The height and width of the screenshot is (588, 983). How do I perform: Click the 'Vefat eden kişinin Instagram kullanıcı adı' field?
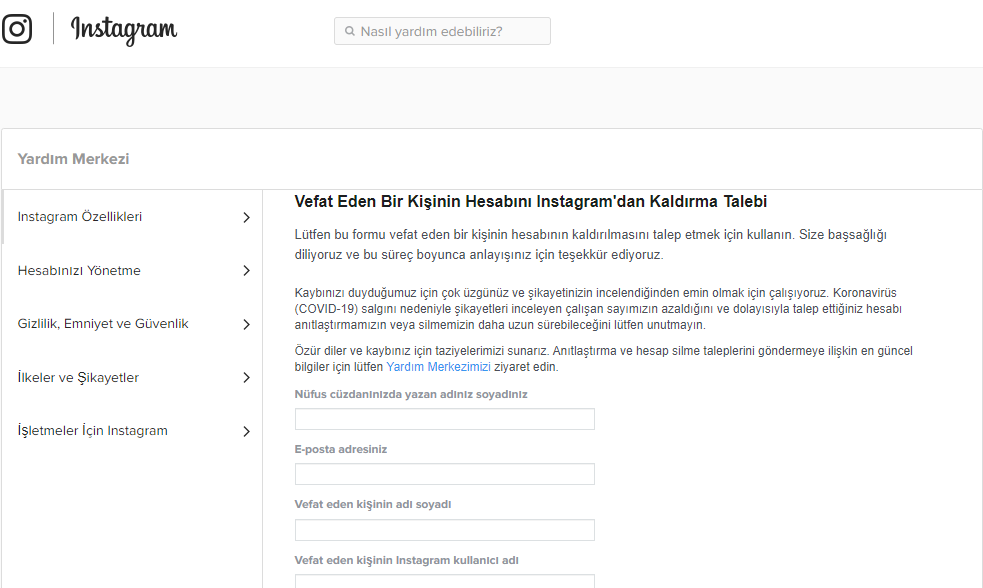pyautogui.click(x=444, y=581)
